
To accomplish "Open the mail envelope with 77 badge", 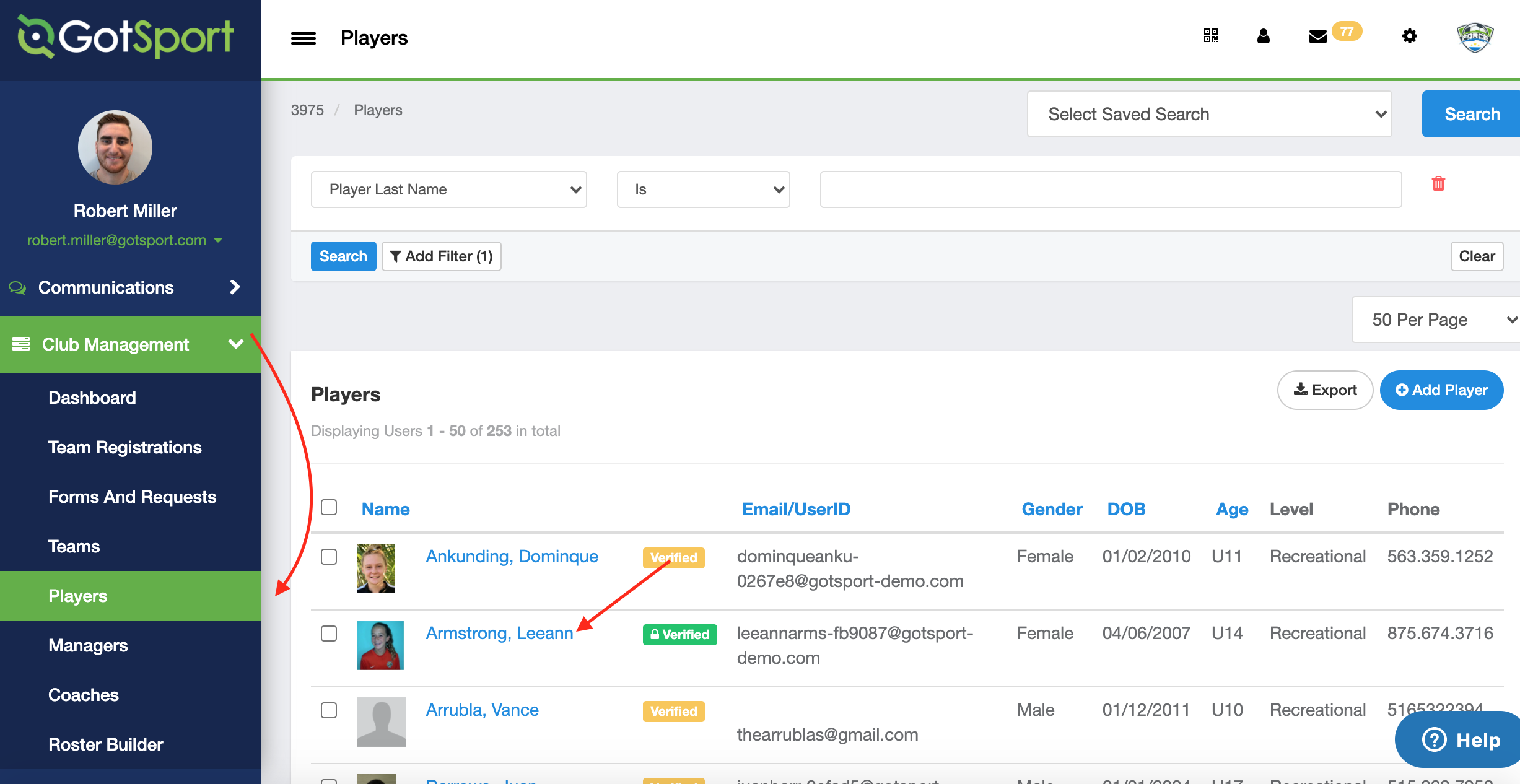I will 1318,37.
